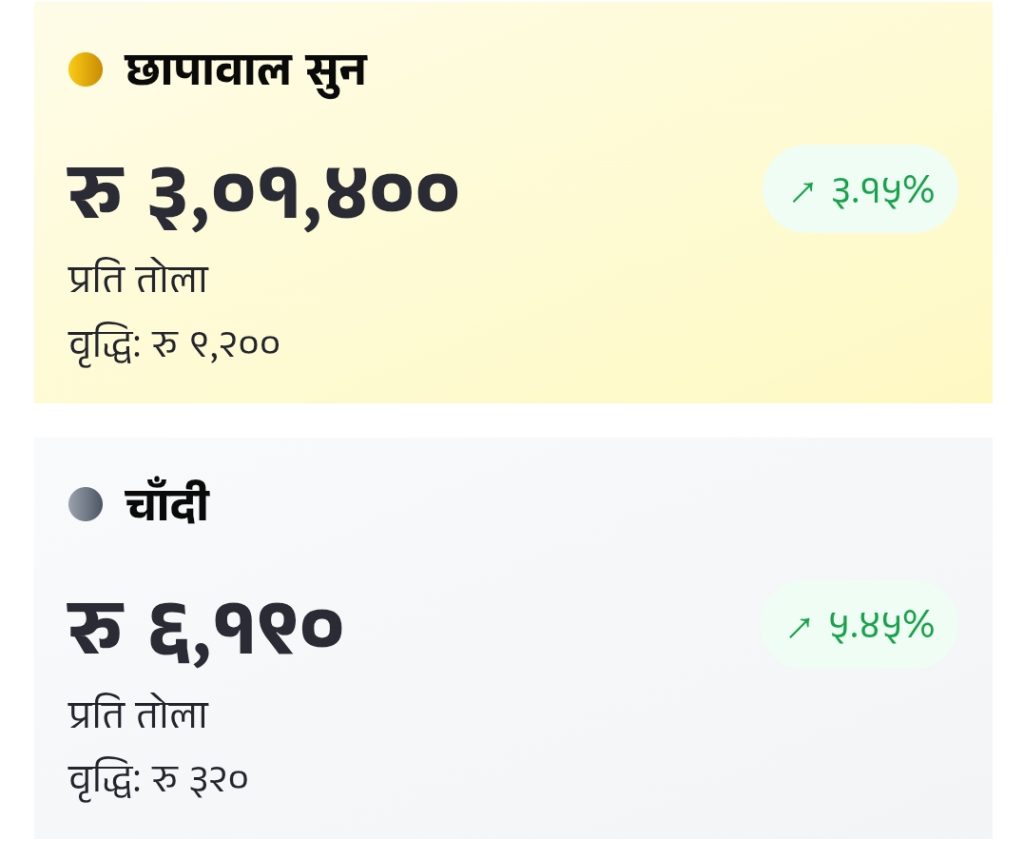Tap the ५.४५% percentage text
Viewport: 1024px width, 859px height.
click(x=881, y=626)
